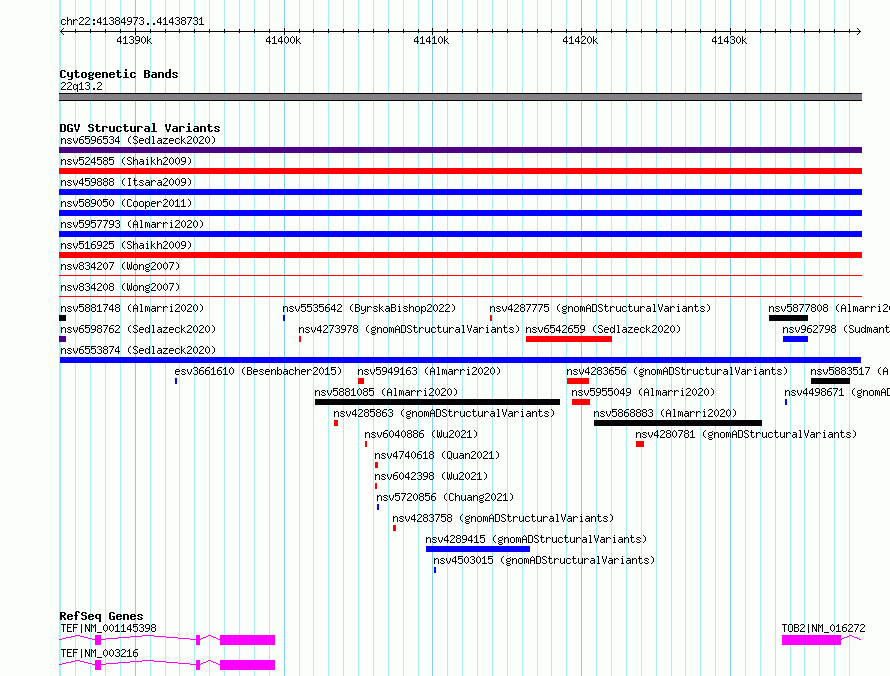Click nsv5881748 (Almarri2020) label

point(132,308)
